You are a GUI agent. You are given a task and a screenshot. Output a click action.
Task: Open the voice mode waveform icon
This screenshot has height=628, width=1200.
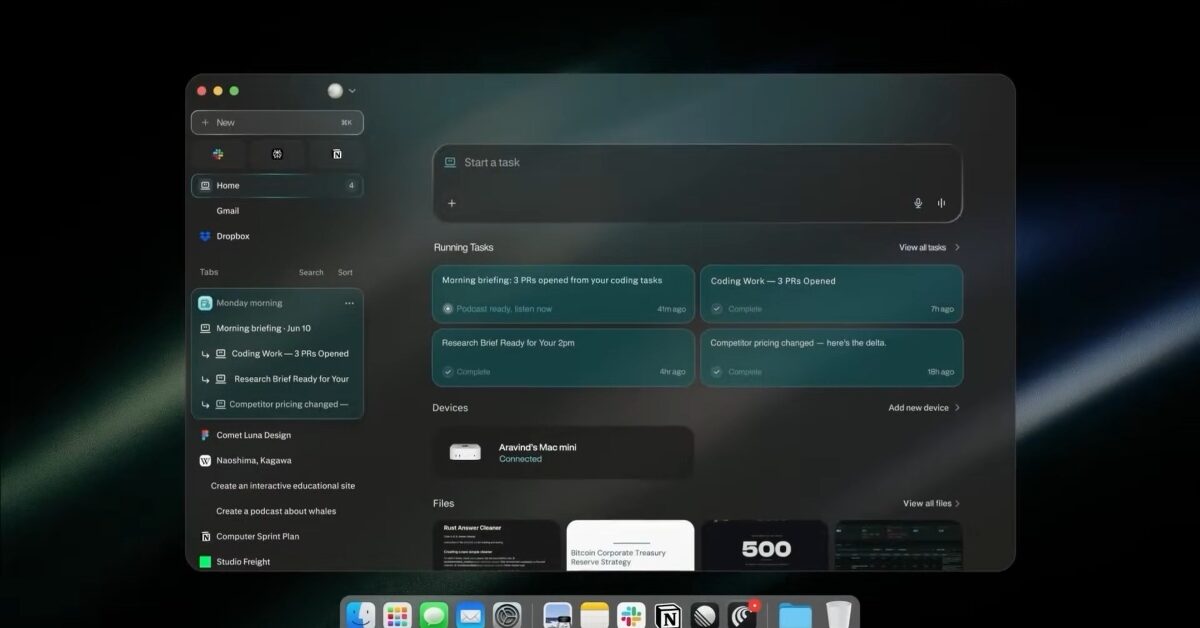click(940, 203)
